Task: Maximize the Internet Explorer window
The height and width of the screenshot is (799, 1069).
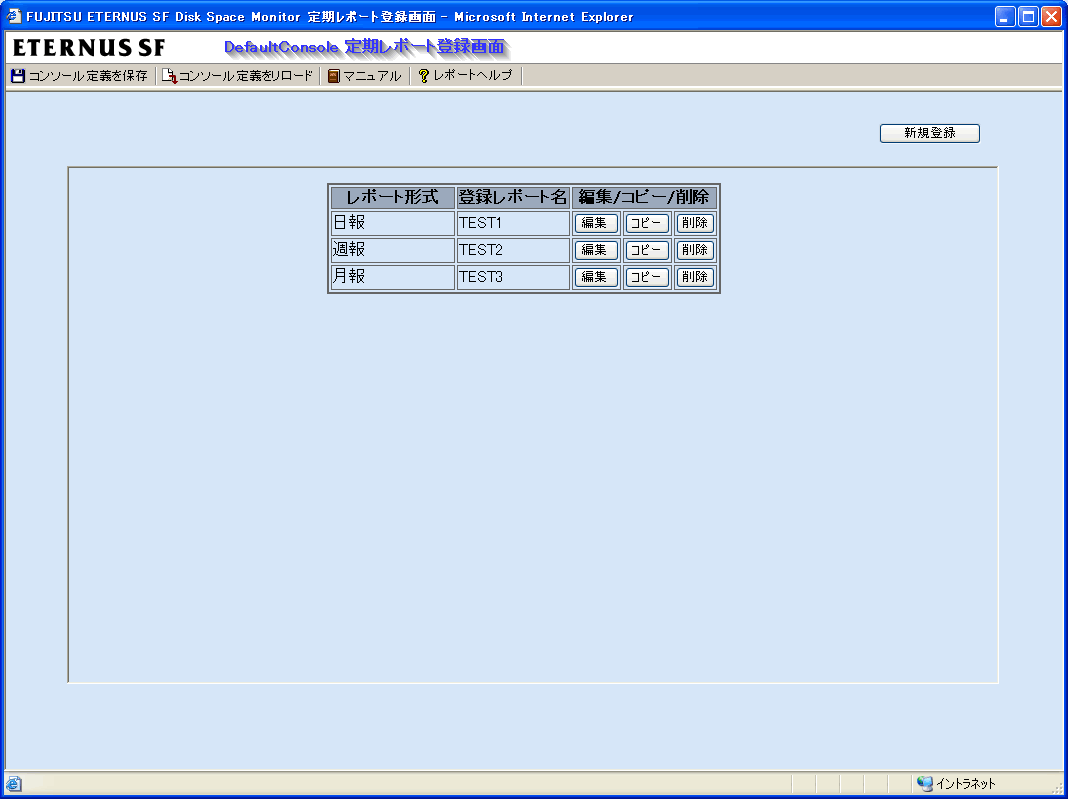Action: pos(1028,17)
